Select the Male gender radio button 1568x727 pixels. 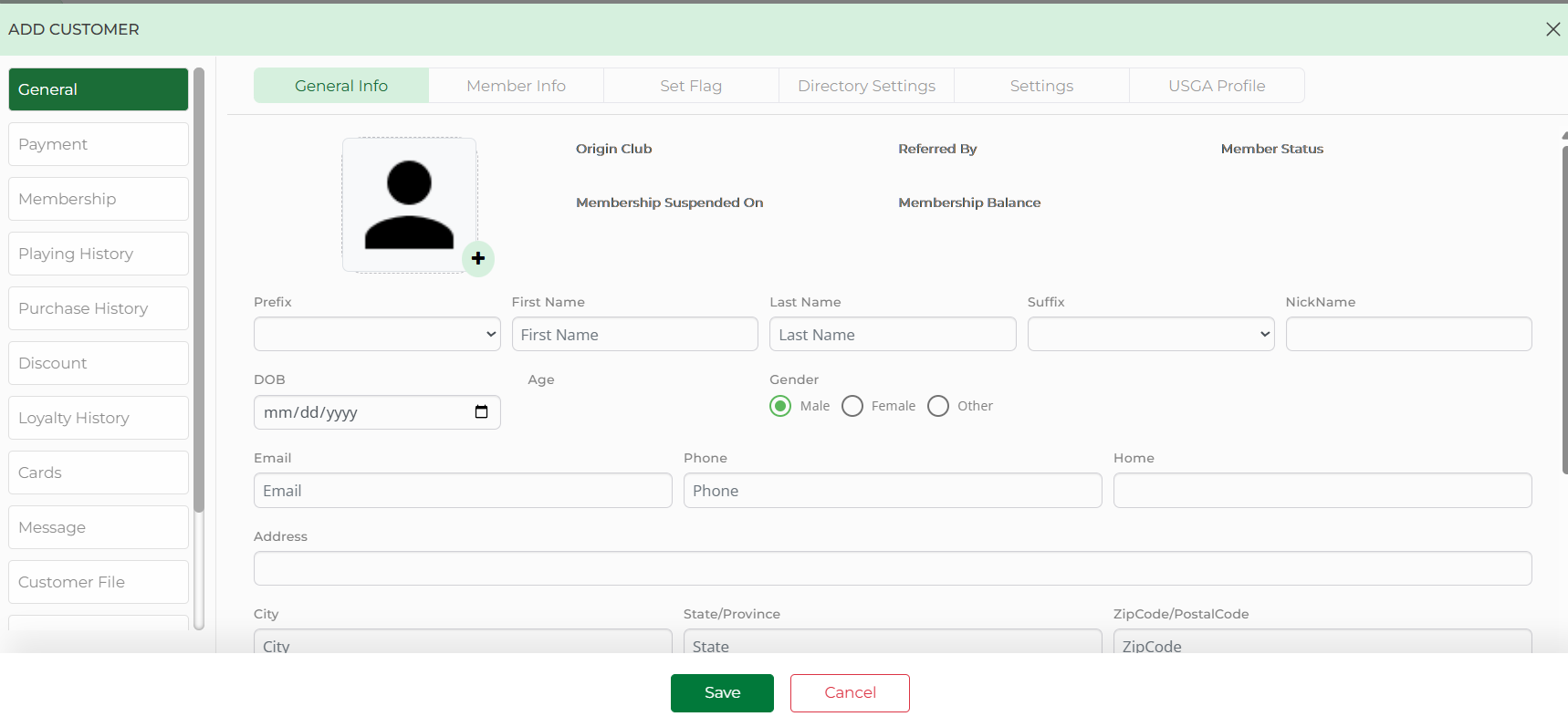780,406
